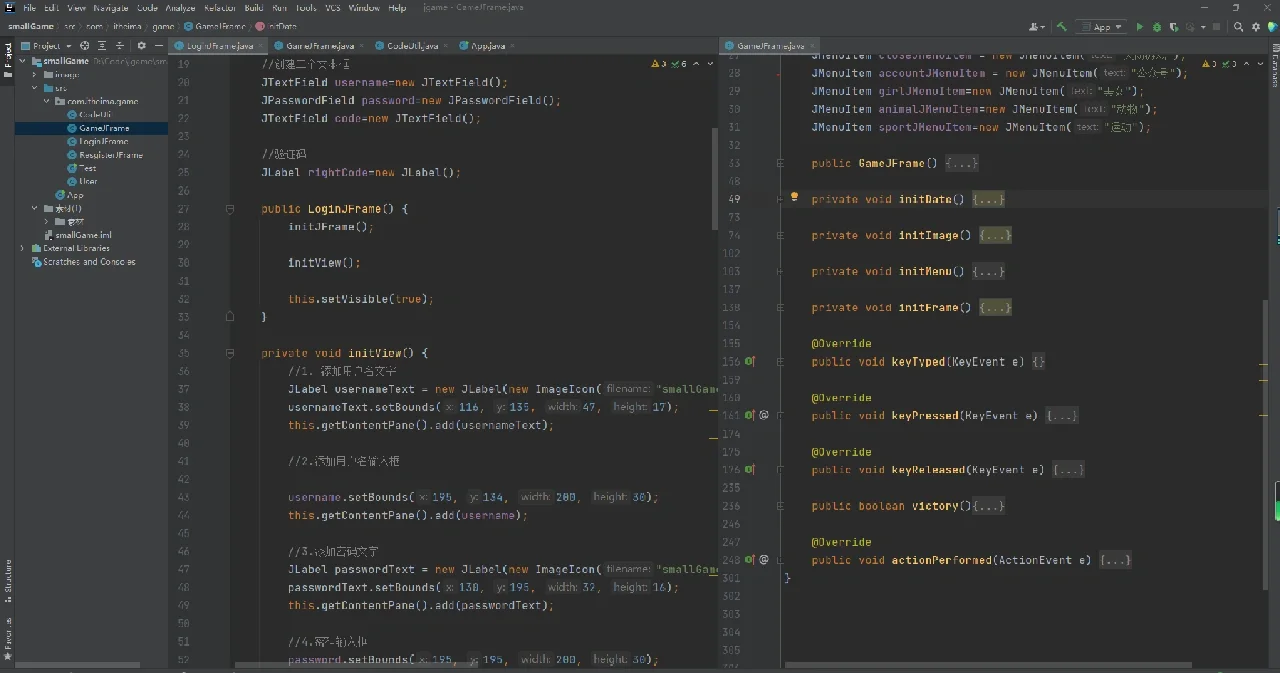Click right editor horizontal scrollbar
Viewport: 1280px width, 673px height.
pyautogui.click(x=987, y=665)
